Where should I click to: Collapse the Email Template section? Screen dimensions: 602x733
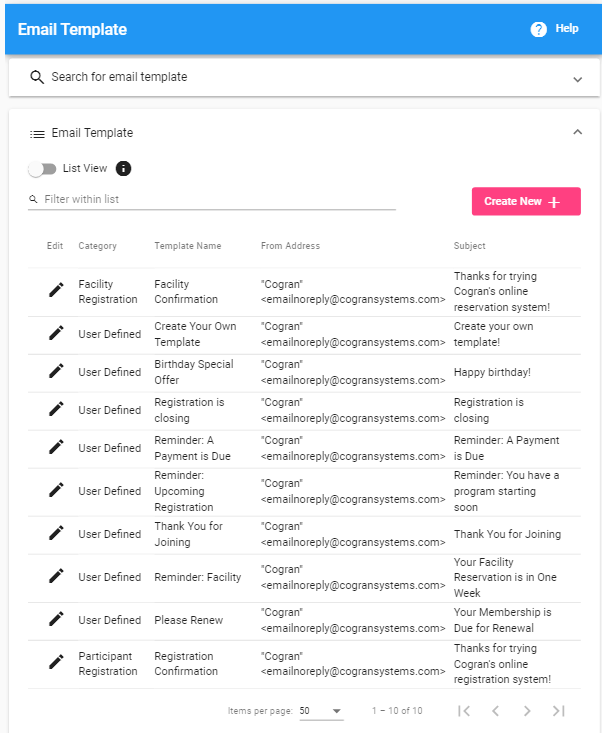click(x=578, y=132)
